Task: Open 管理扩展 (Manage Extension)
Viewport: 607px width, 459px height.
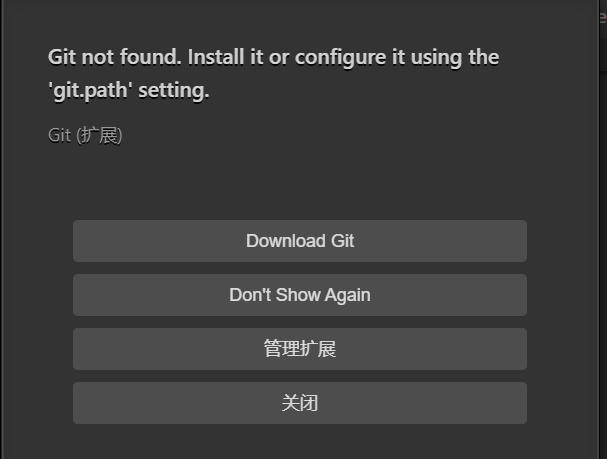Action: (299, 349)
